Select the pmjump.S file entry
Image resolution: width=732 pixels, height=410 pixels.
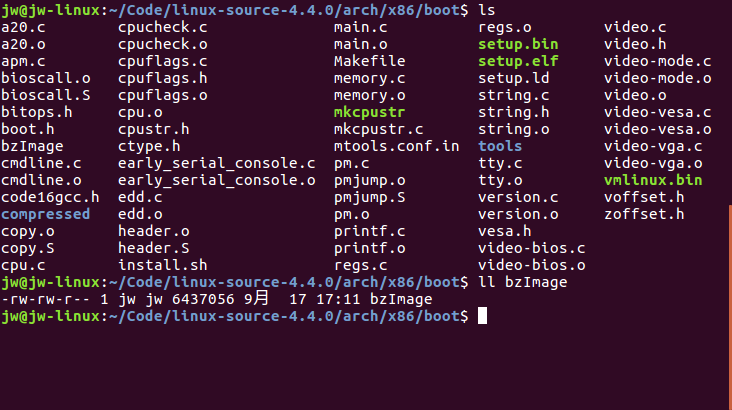[x=370, y=197]
